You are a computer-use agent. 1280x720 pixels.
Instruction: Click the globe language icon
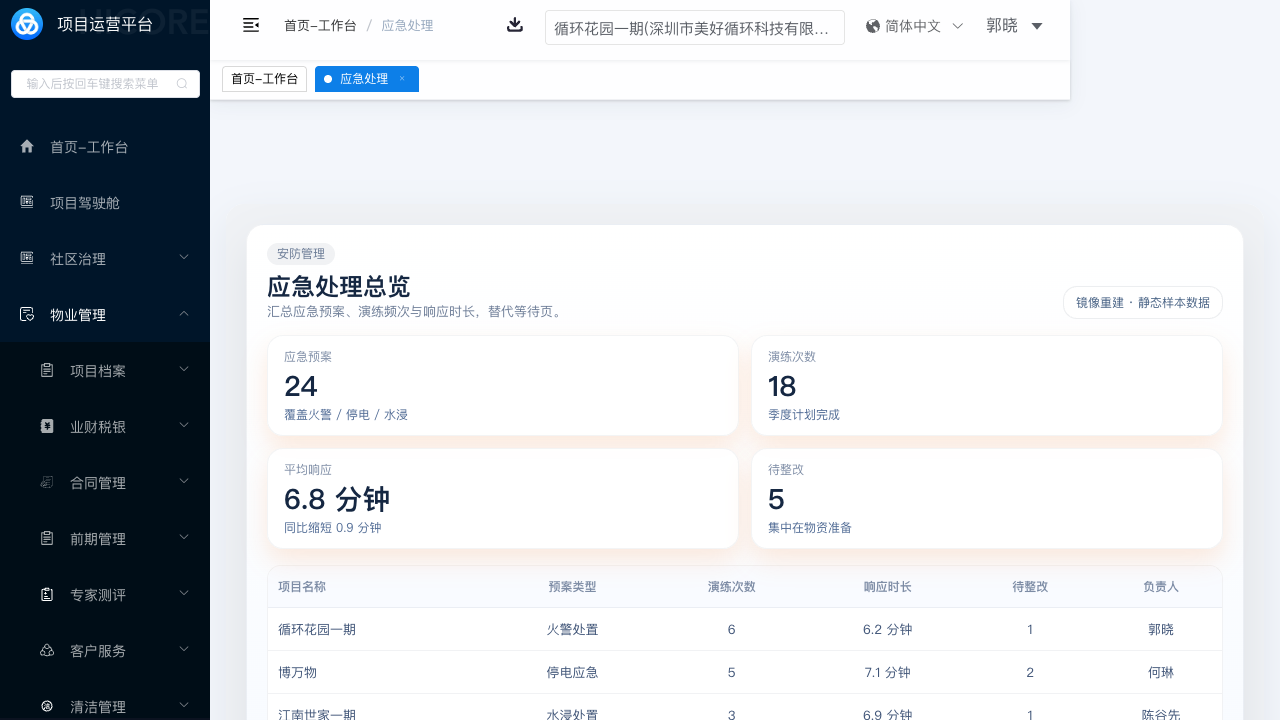tap(873, 26)
